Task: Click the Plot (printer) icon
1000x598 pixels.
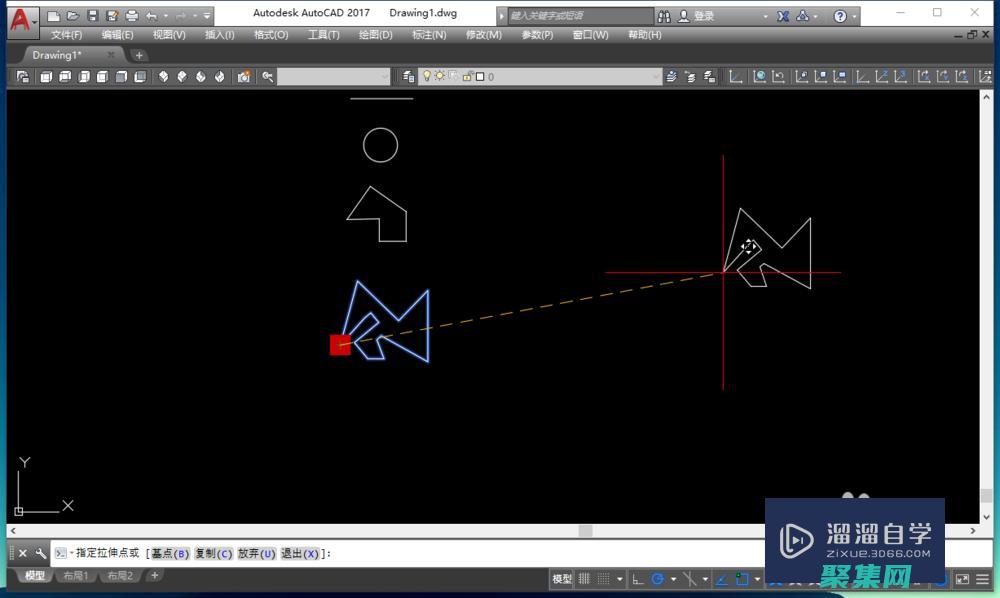Action: [131, 16]
